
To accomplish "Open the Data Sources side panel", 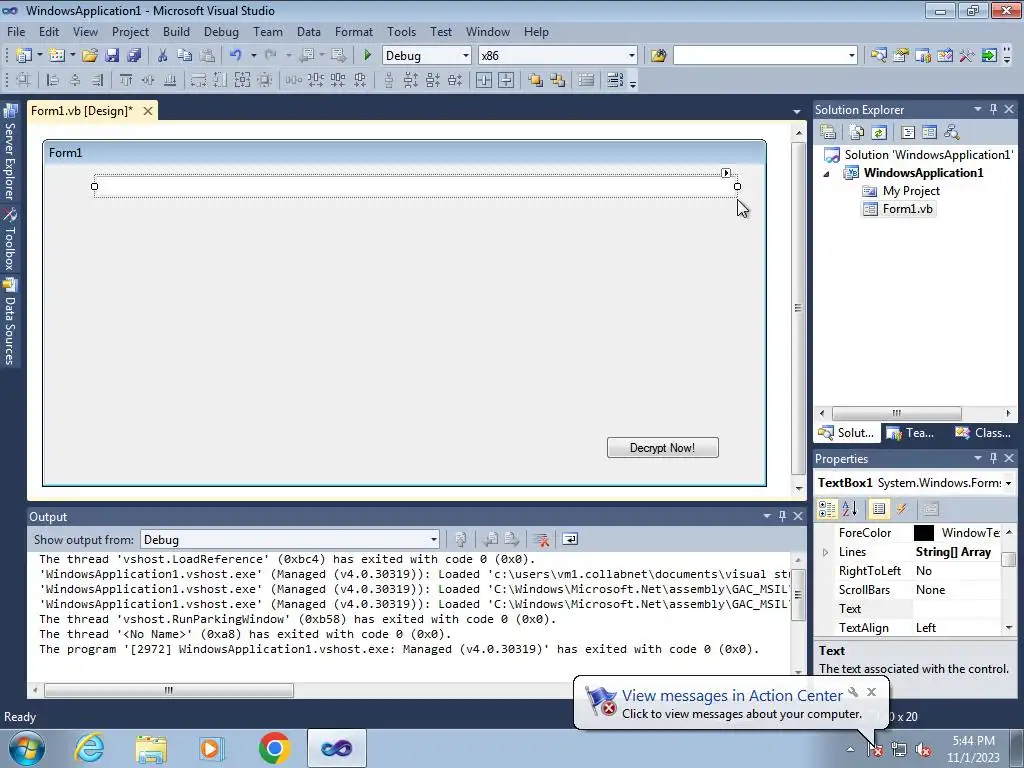I will tap(10, 322).
